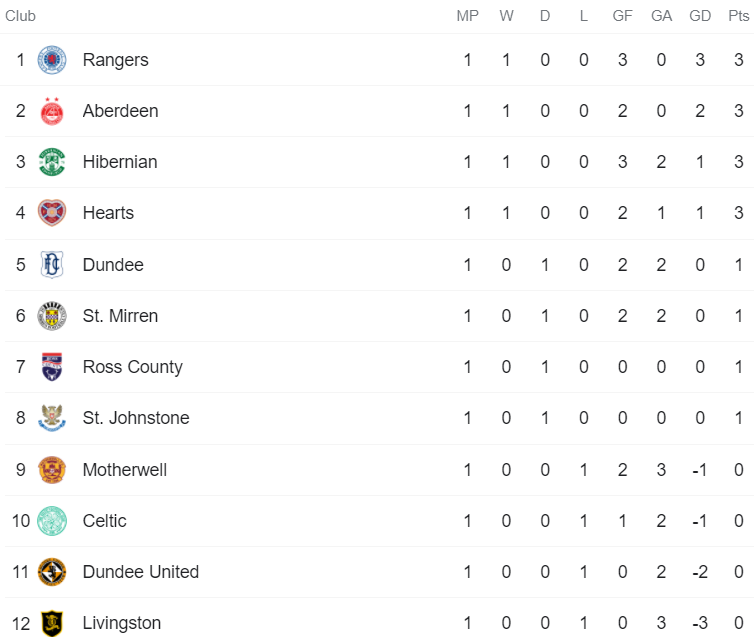Open the Rangers team name link
754x637 pixels.
[115, 60]
